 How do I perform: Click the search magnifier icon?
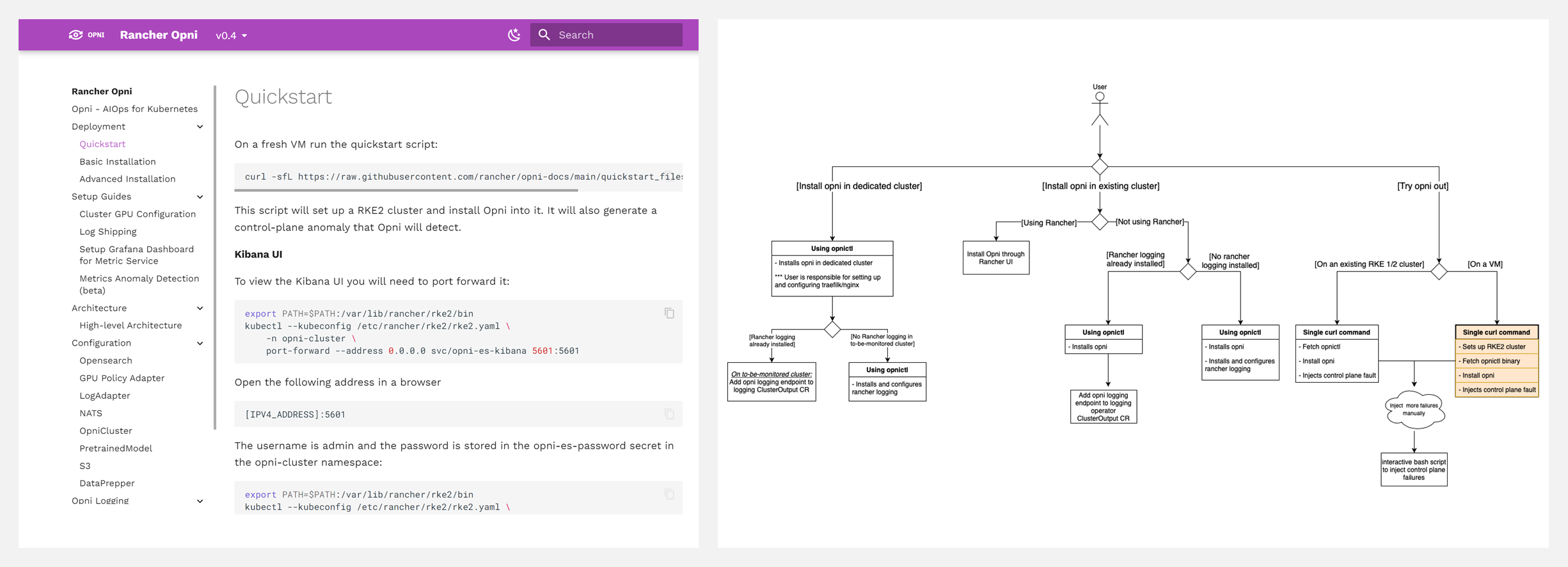(544, 35)
